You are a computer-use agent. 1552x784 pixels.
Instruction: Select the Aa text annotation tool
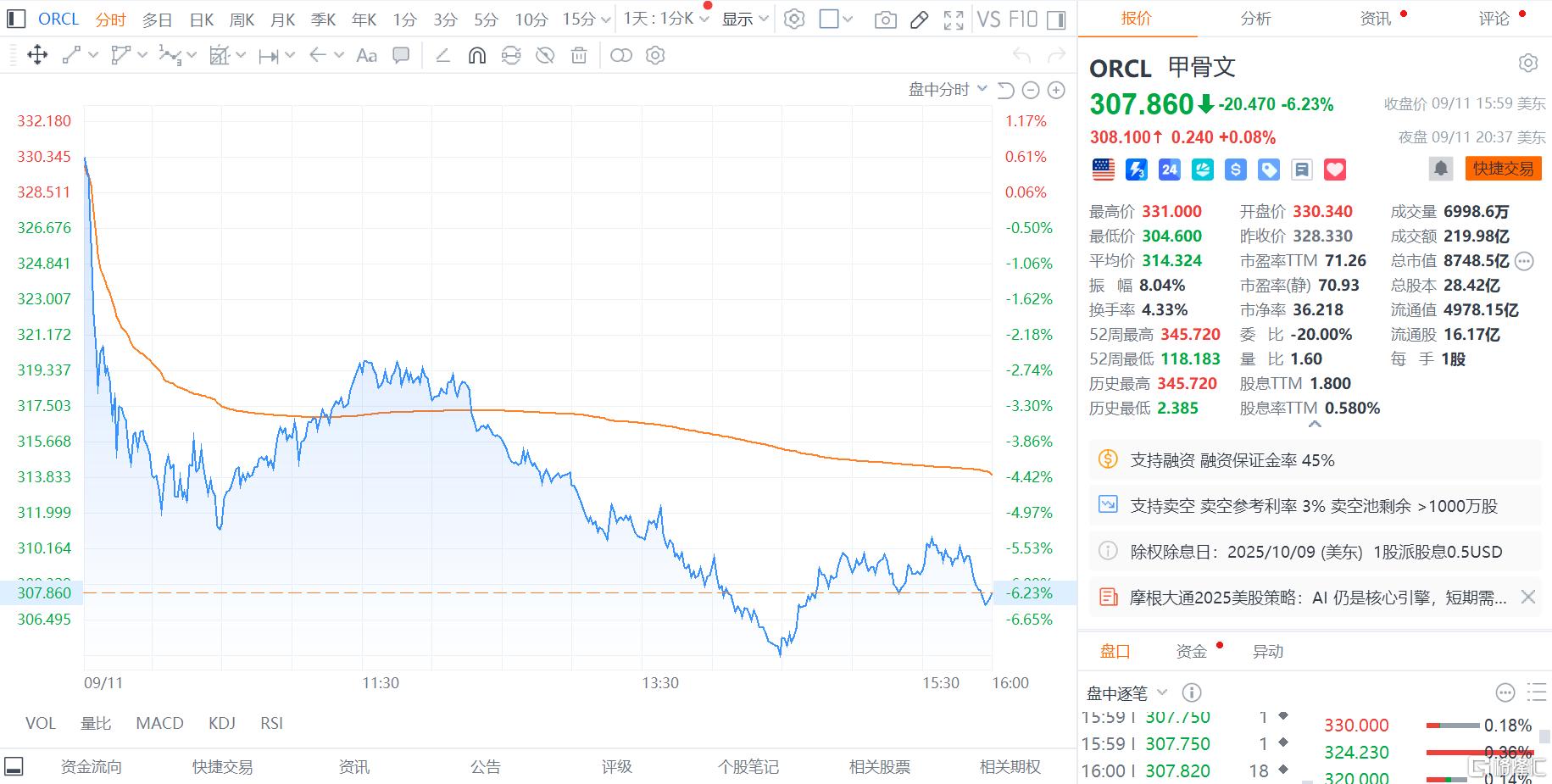pyautogui.click(x=366, y=56)
